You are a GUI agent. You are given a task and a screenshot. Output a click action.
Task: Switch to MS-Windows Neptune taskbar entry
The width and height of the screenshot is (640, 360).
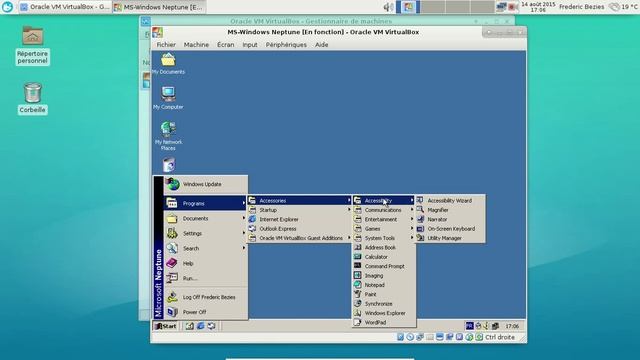(x=159, y=7)
